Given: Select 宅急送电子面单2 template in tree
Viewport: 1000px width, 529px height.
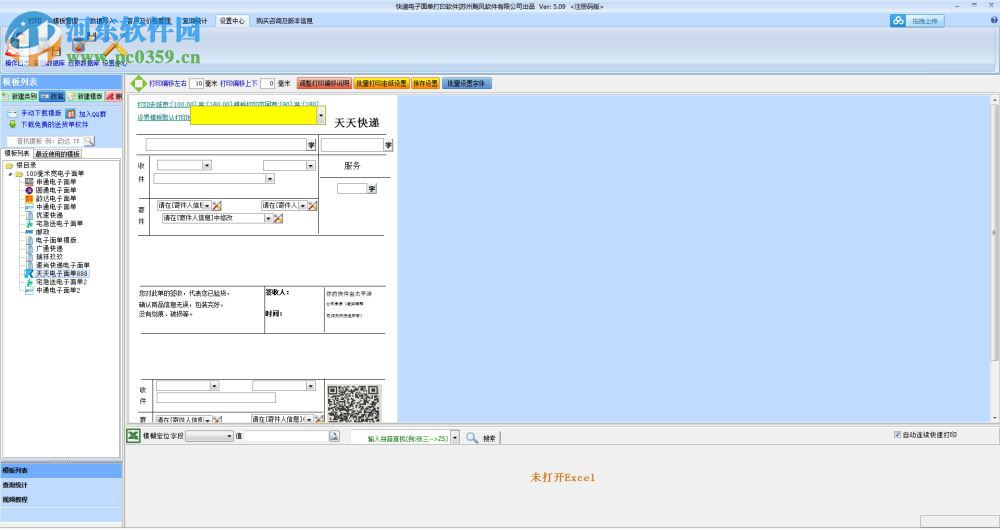Looking at the screenshot, I should pos(61,281).
